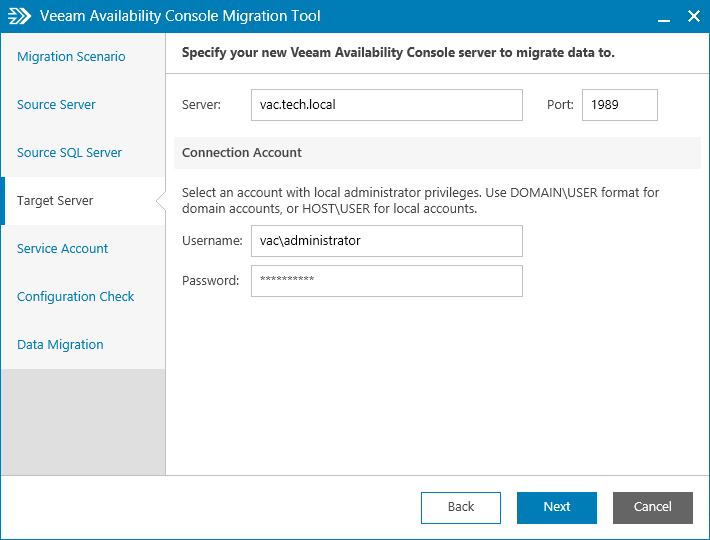Open the Configuration Check step

tap(75, 297)
